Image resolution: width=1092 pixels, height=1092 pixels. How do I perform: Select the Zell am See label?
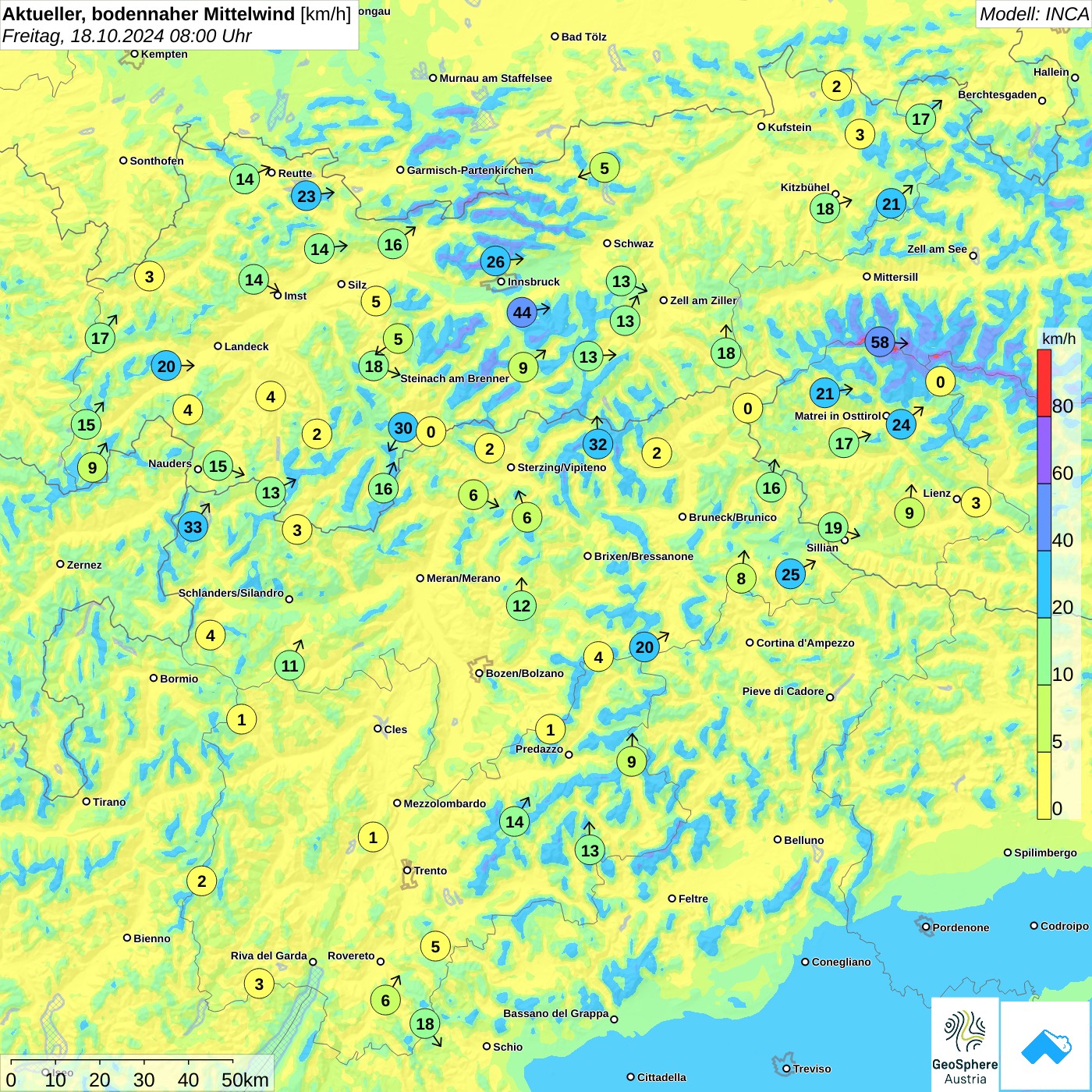(x=937, y=249)
